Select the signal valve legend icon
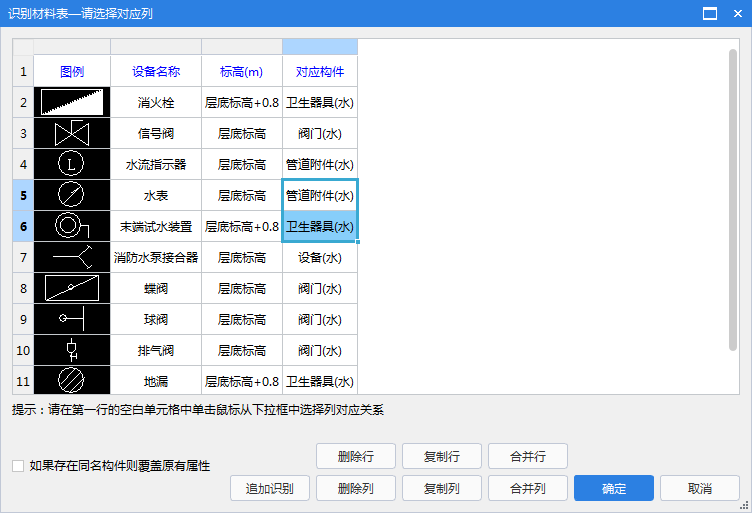752x513 pixels. 72,133
